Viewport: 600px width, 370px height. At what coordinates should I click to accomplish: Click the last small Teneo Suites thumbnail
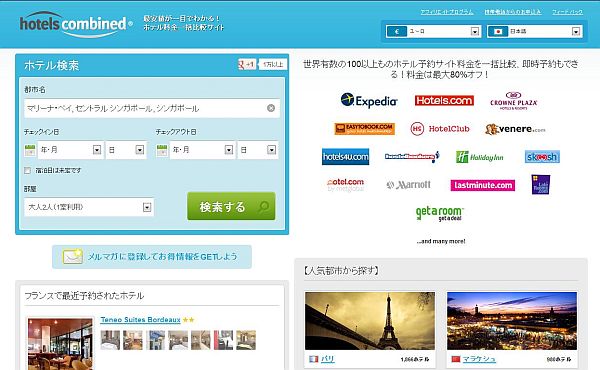coord(246,340)
